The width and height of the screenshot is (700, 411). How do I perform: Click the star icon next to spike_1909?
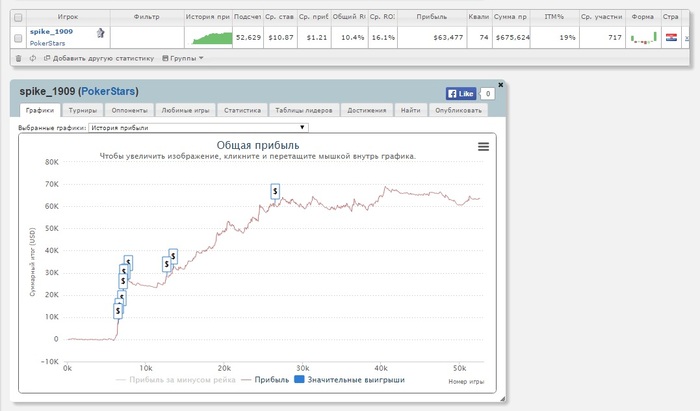click(100, 33)
